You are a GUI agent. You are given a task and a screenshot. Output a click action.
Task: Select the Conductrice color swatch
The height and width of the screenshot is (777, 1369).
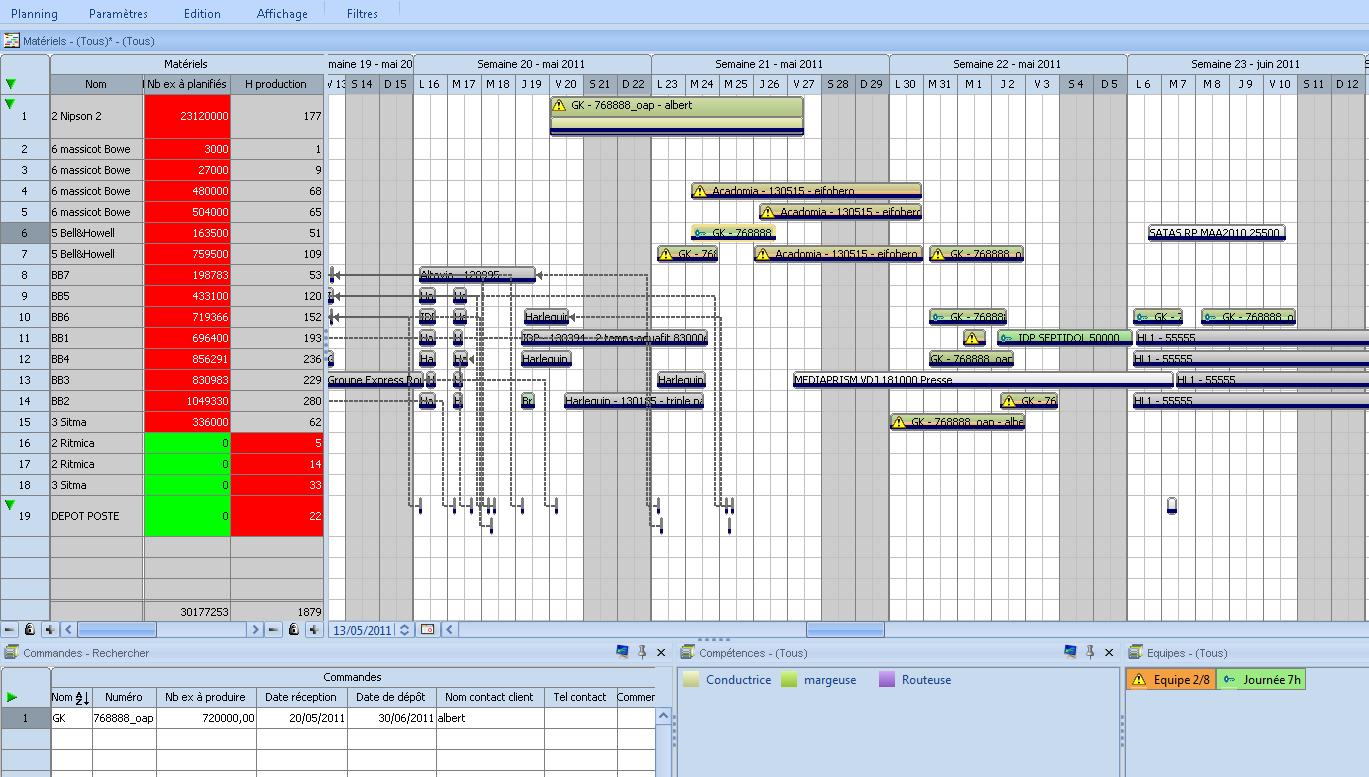tap(691, 680)
